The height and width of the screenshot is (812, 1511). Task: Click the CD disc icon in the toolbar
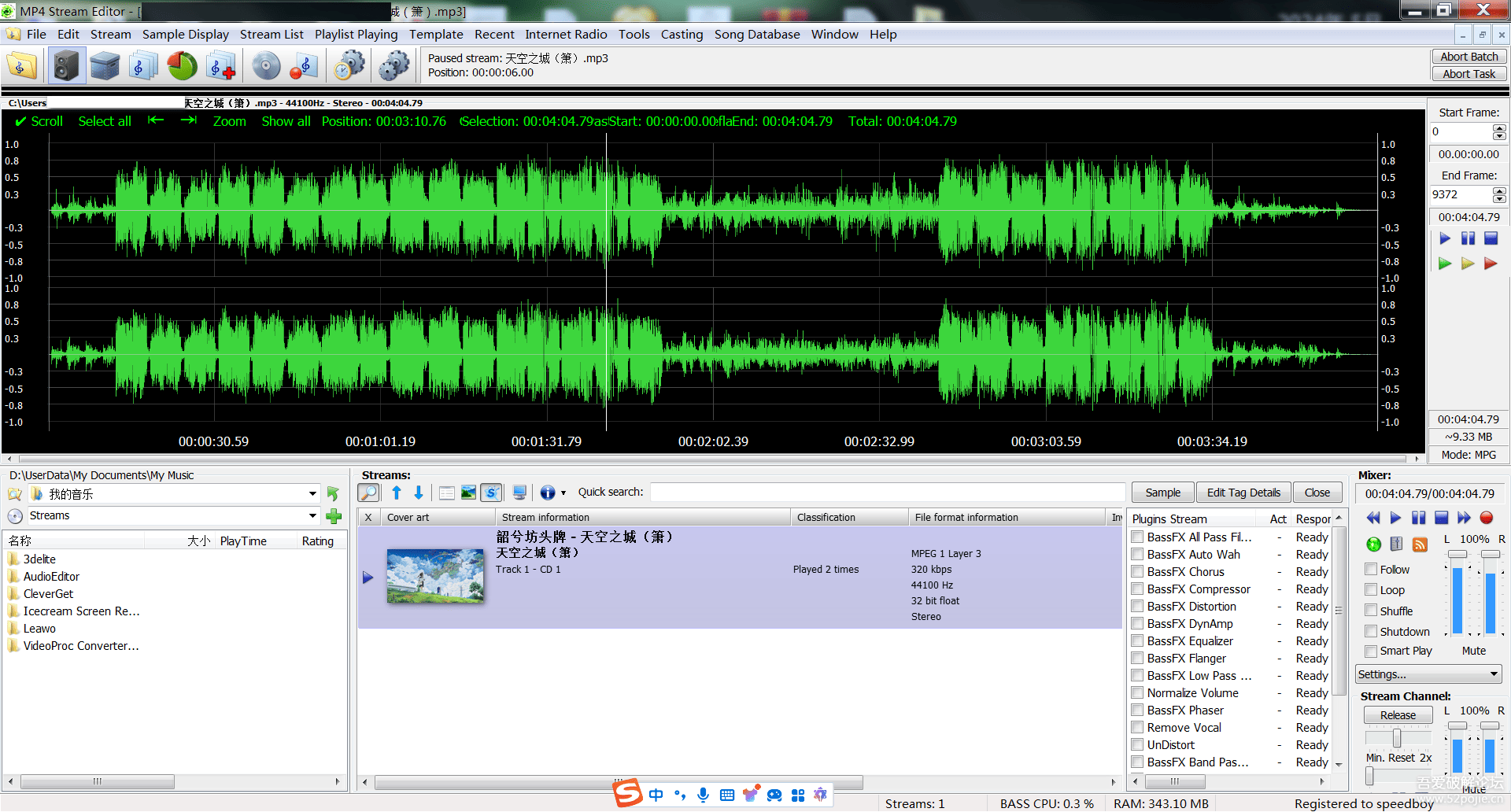tap(266, 66)
